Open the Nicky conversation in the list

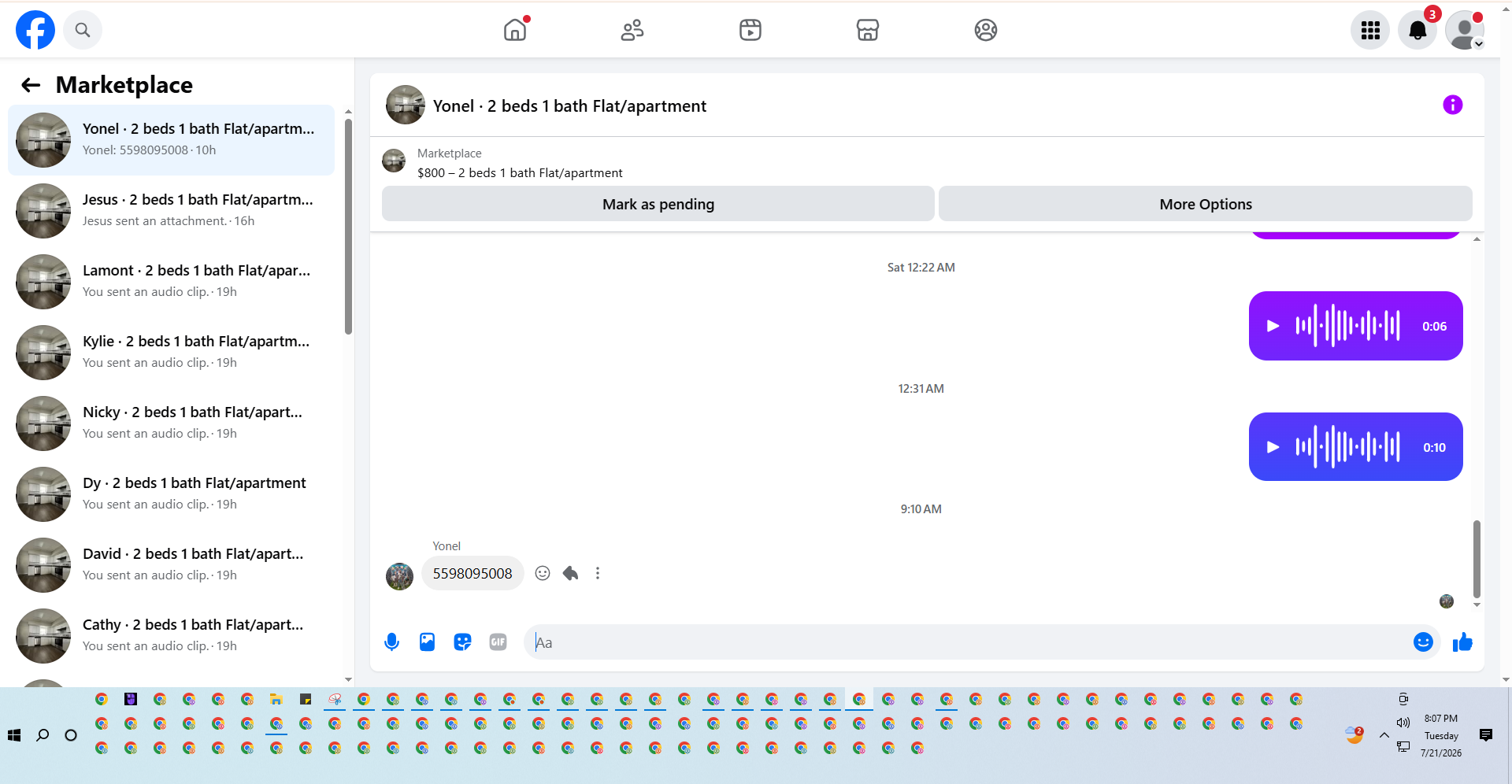[x=171, y=423]
